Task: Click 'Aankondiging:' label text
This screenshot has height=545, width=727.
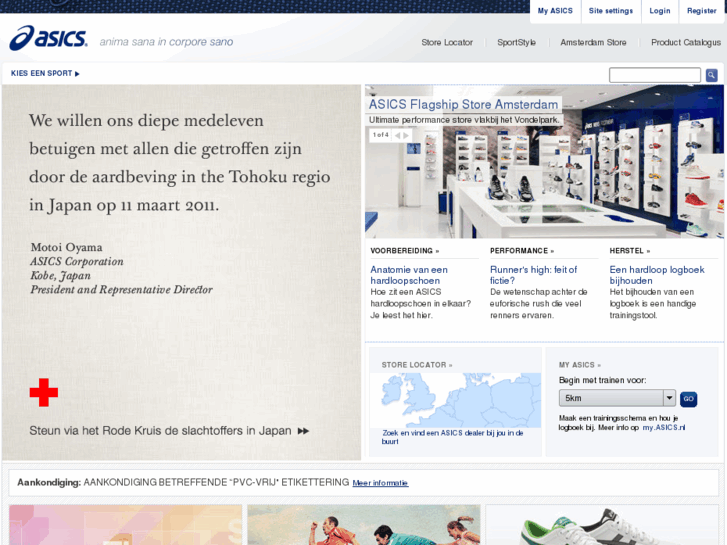Action: click(49, 482)
